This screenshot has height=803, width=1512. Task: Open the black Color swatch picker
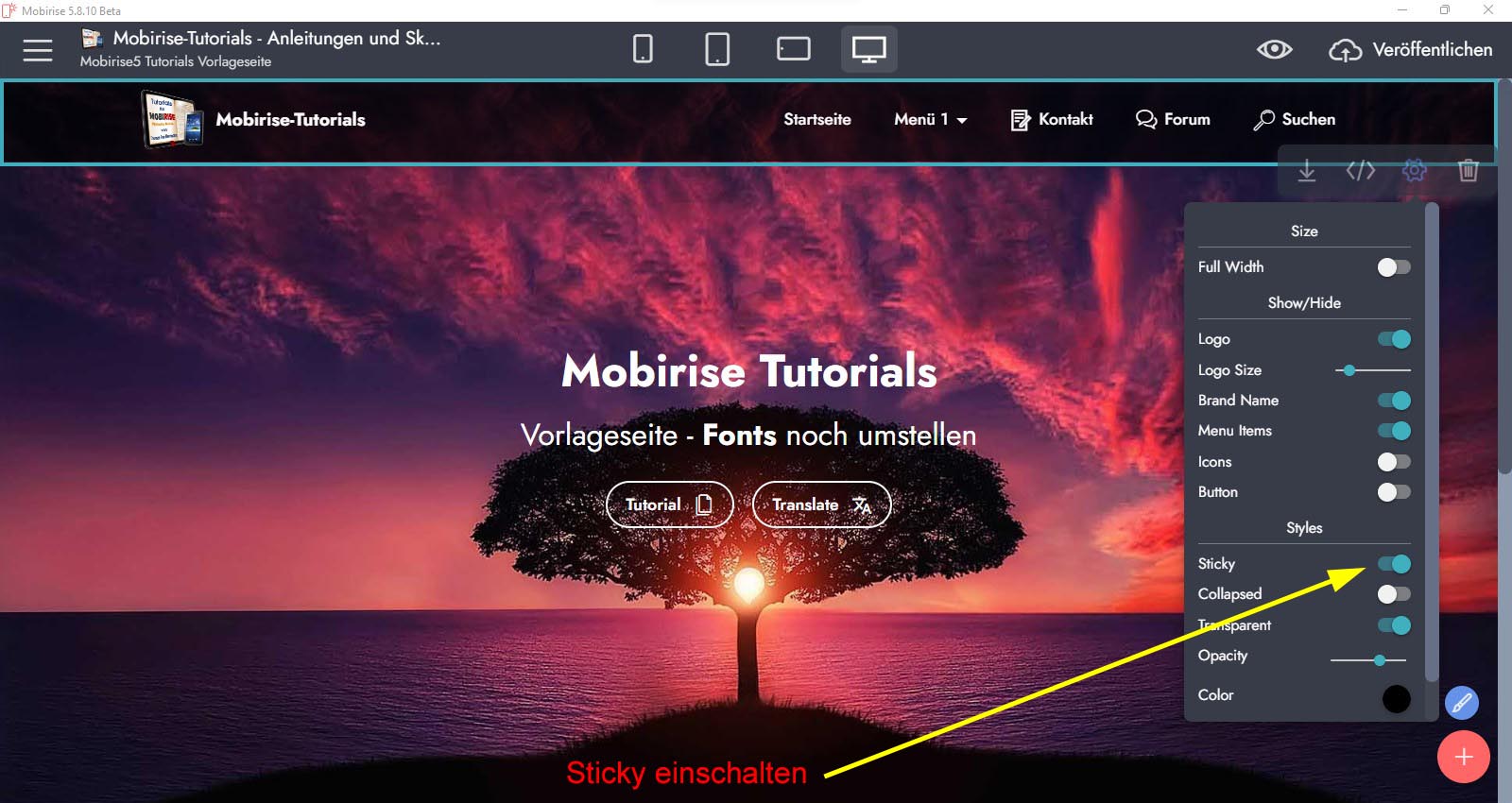pos(1396,699)
